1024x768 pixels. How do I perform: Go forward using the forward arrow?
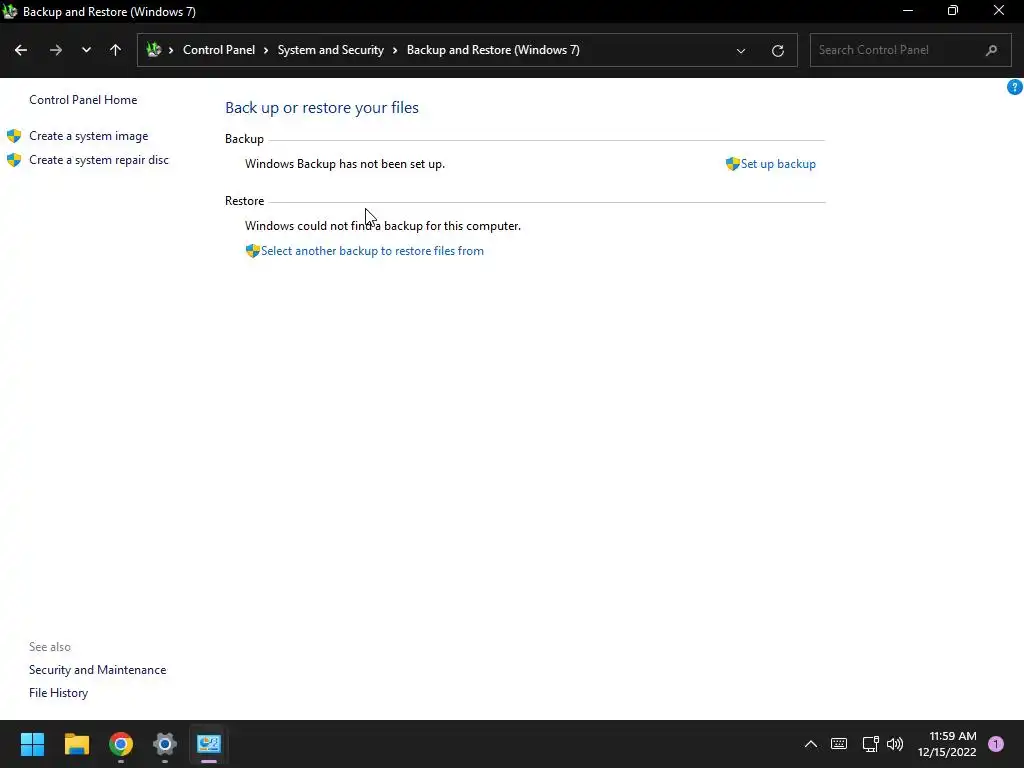tap(56, 50)
